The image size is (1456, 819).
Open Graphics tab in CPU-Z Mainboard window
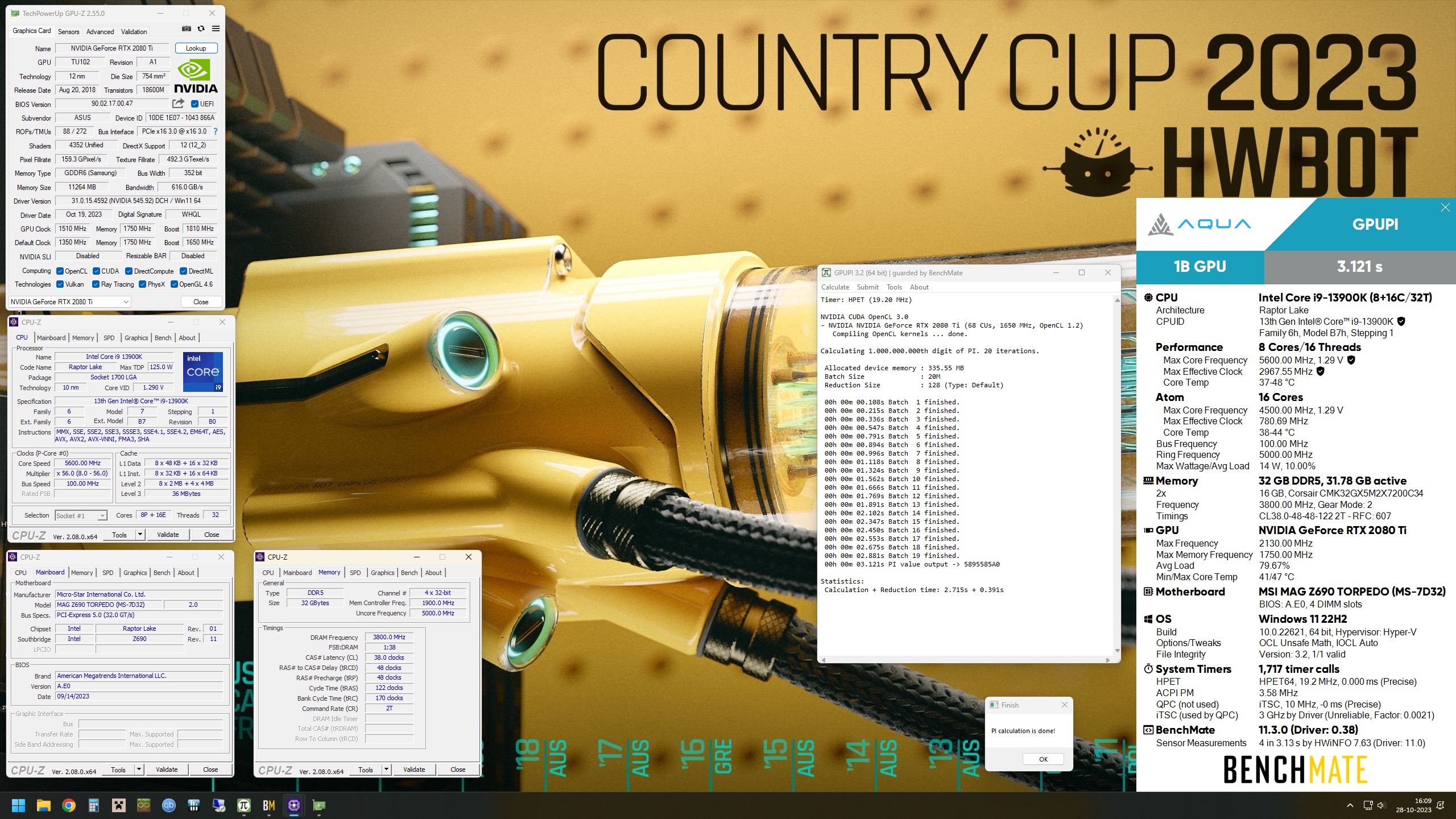135,573
